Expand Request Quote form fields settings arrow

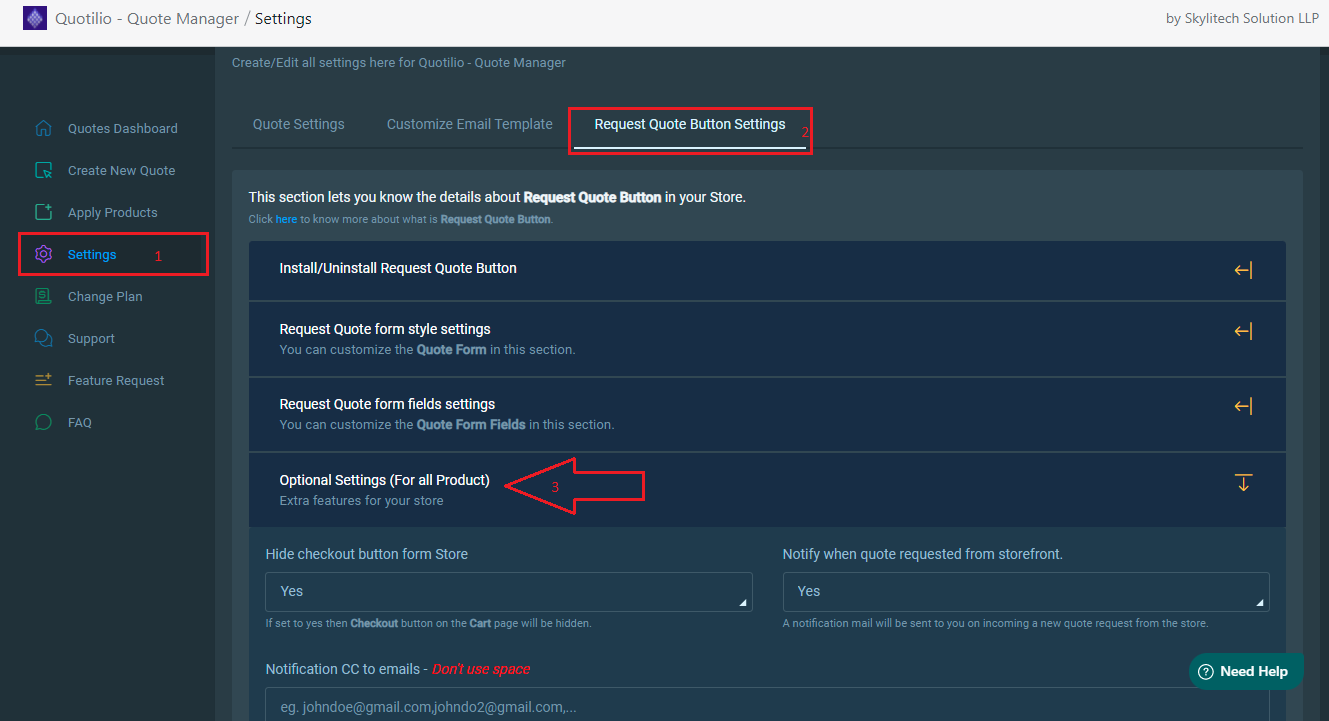pos(1243,406)
